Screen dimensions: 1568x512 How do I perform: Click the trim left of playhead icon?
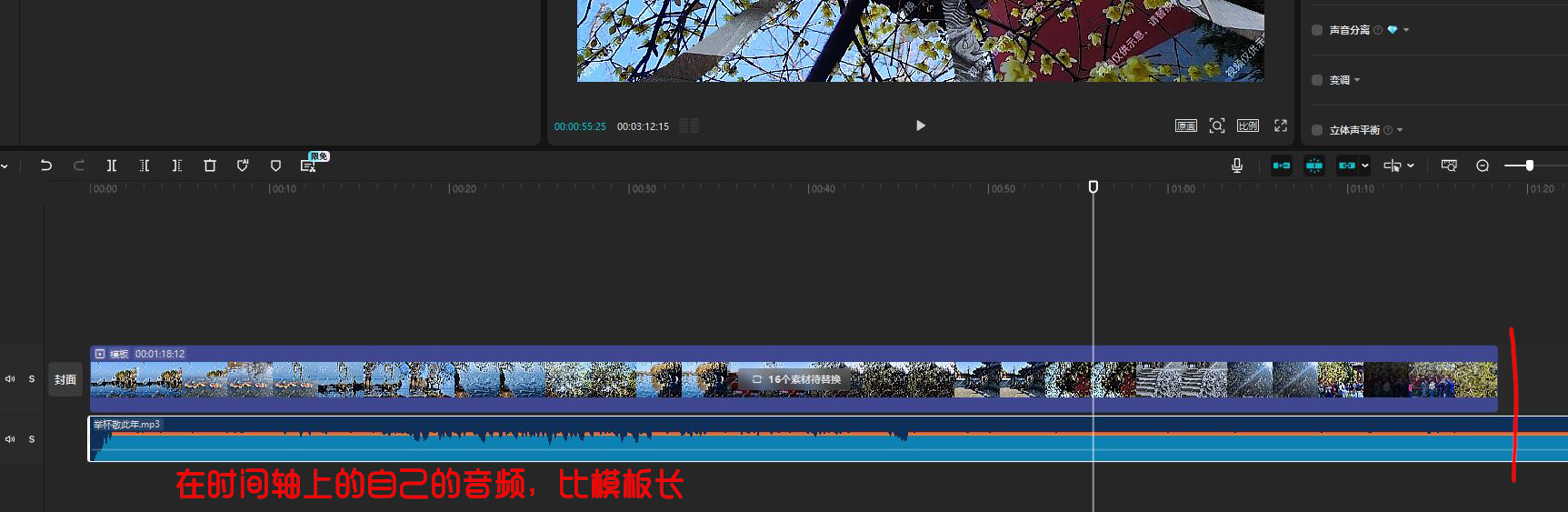coord(145,166)
